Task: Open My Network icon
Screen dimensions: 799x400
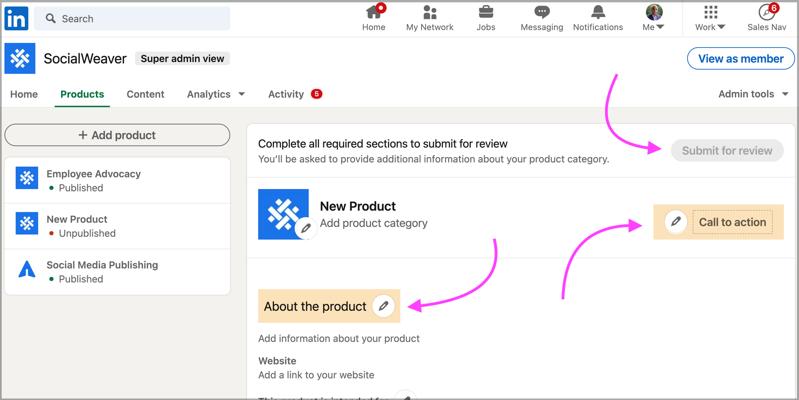Action: (x=429, y=13)
